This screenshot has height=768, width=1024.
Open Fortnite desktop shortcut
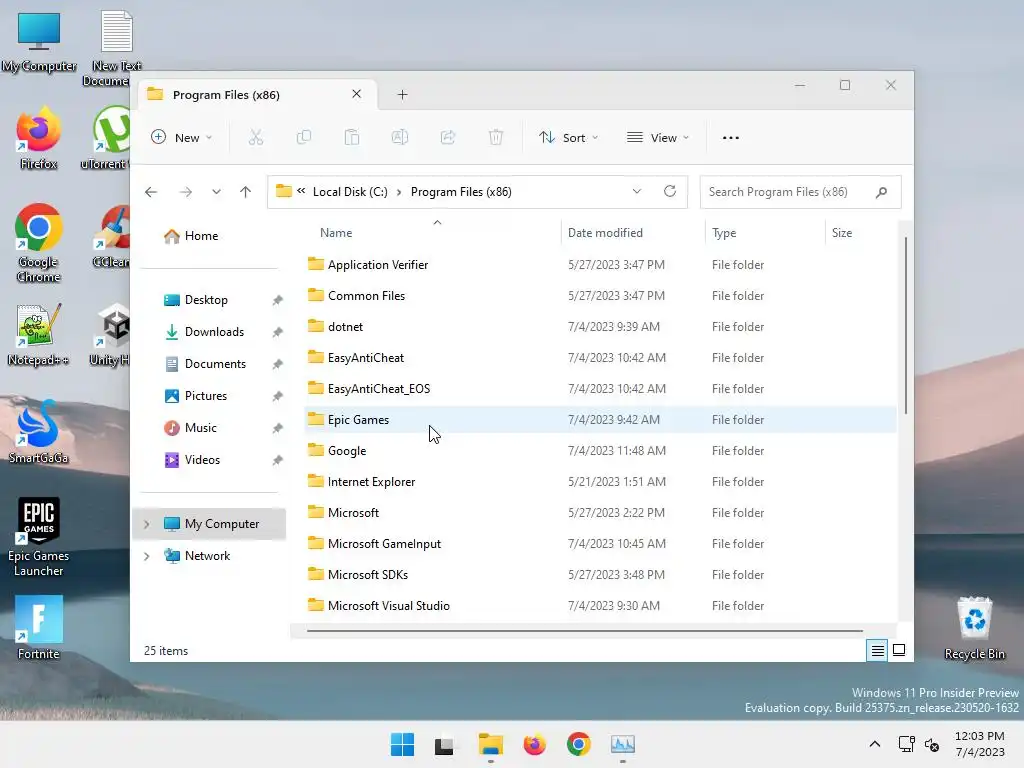tap(39, 628)
